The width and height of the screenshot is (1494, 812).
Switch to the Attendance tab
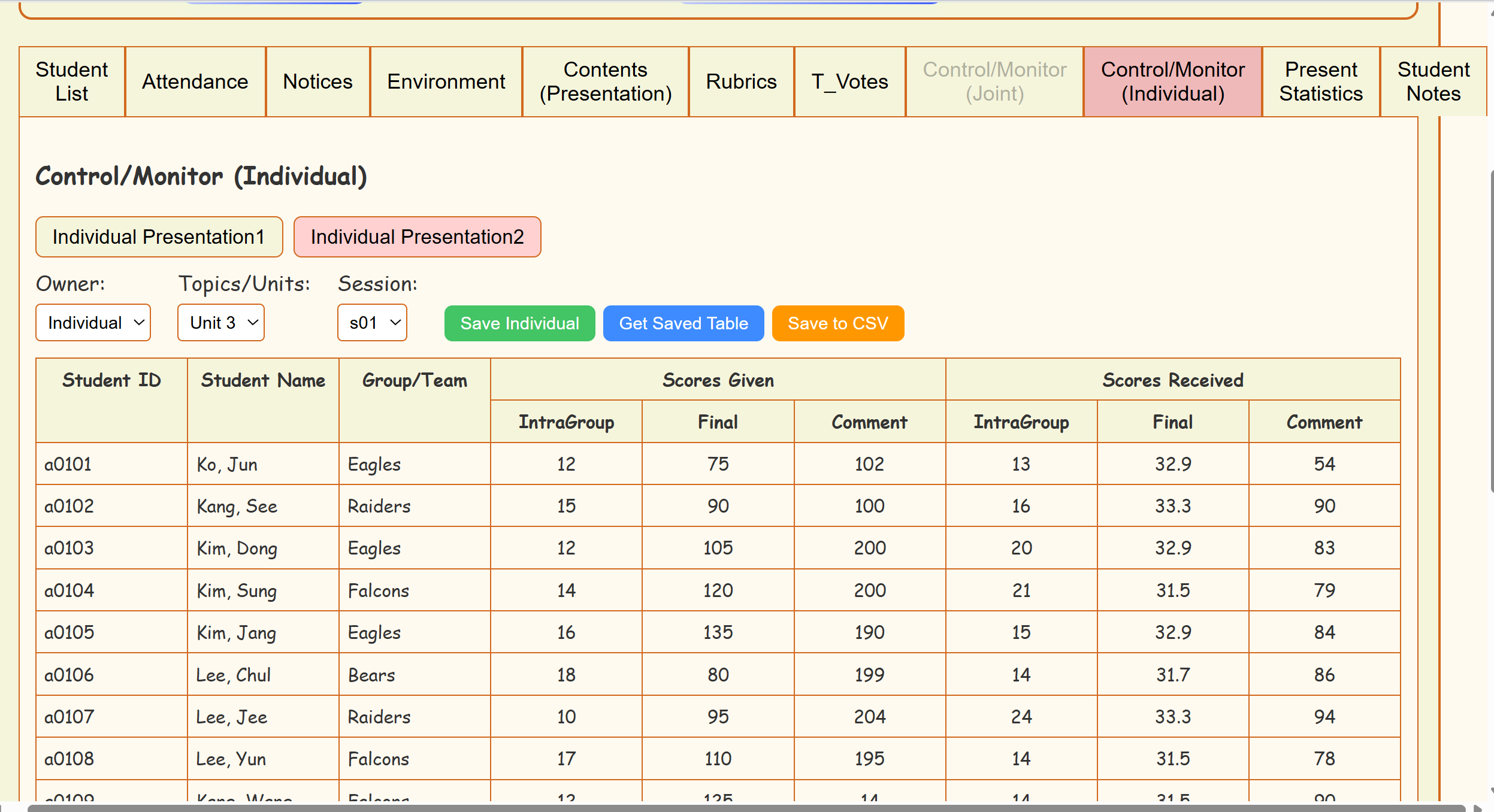coord(195,81)
